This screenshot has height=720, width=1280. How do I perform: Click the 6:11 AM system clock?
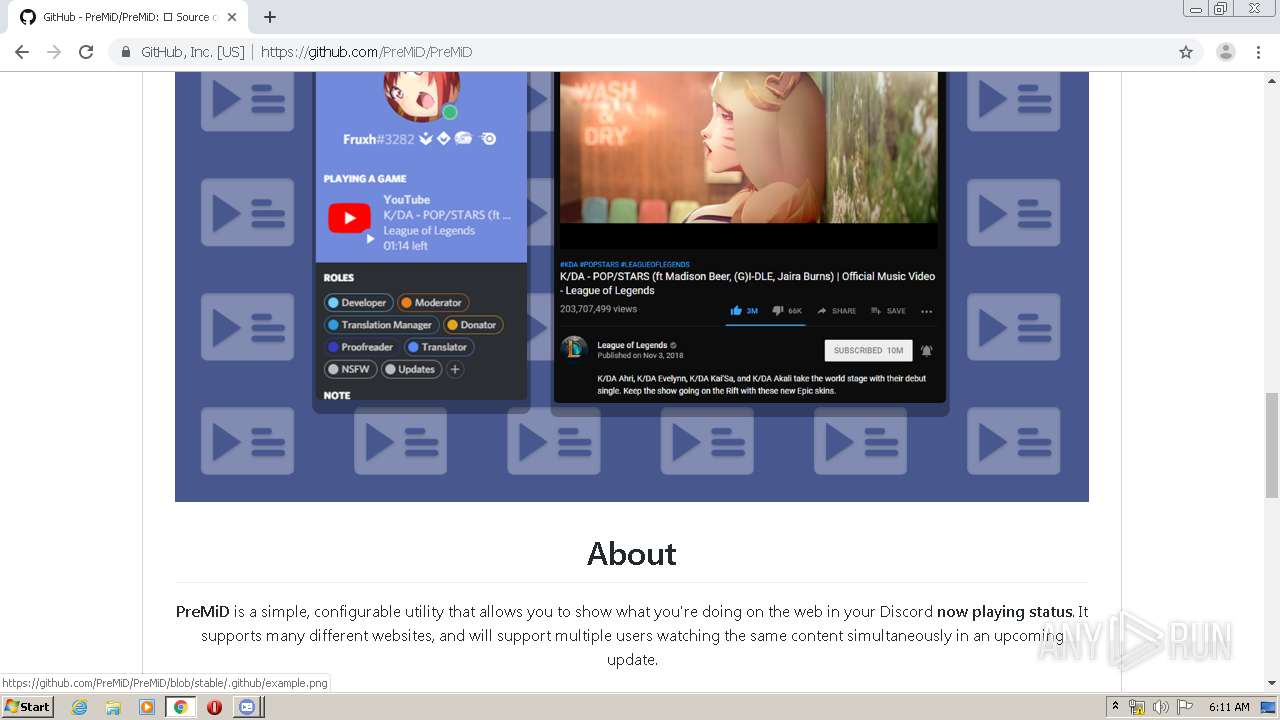tap(1229, 707)
